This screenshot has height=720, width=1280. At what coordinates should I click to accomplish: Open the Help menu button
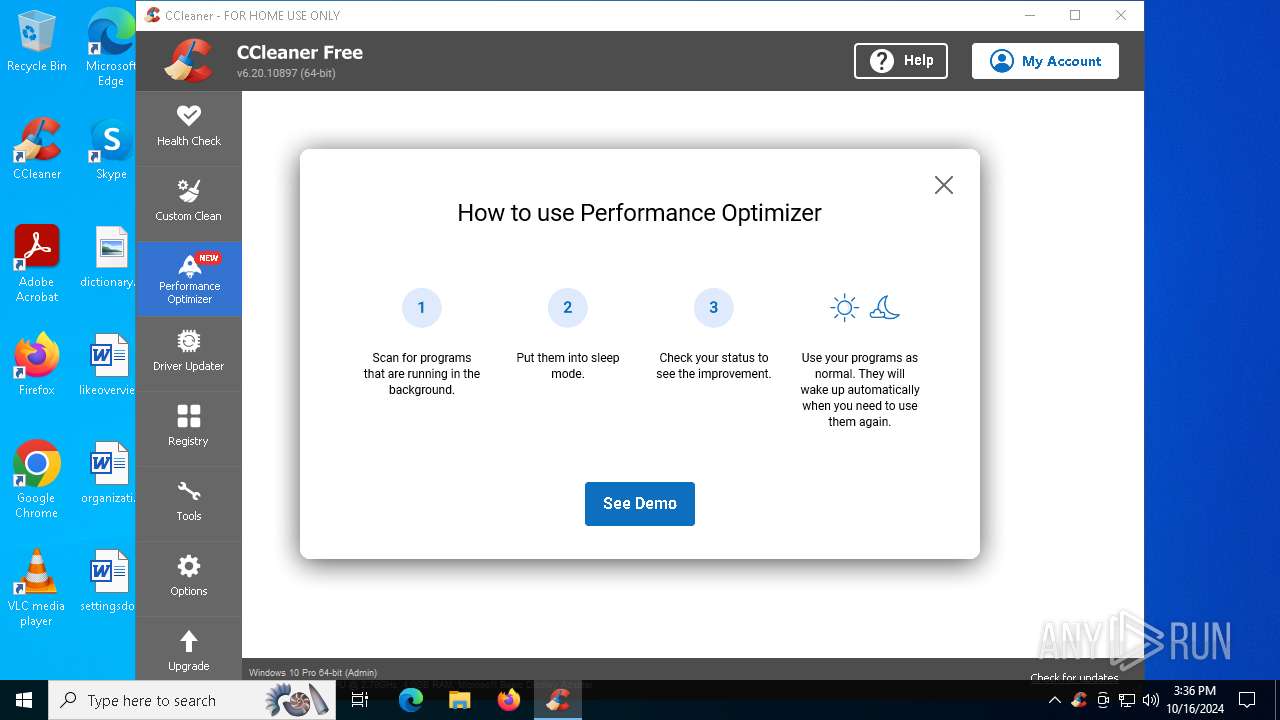tap(901, 61)
